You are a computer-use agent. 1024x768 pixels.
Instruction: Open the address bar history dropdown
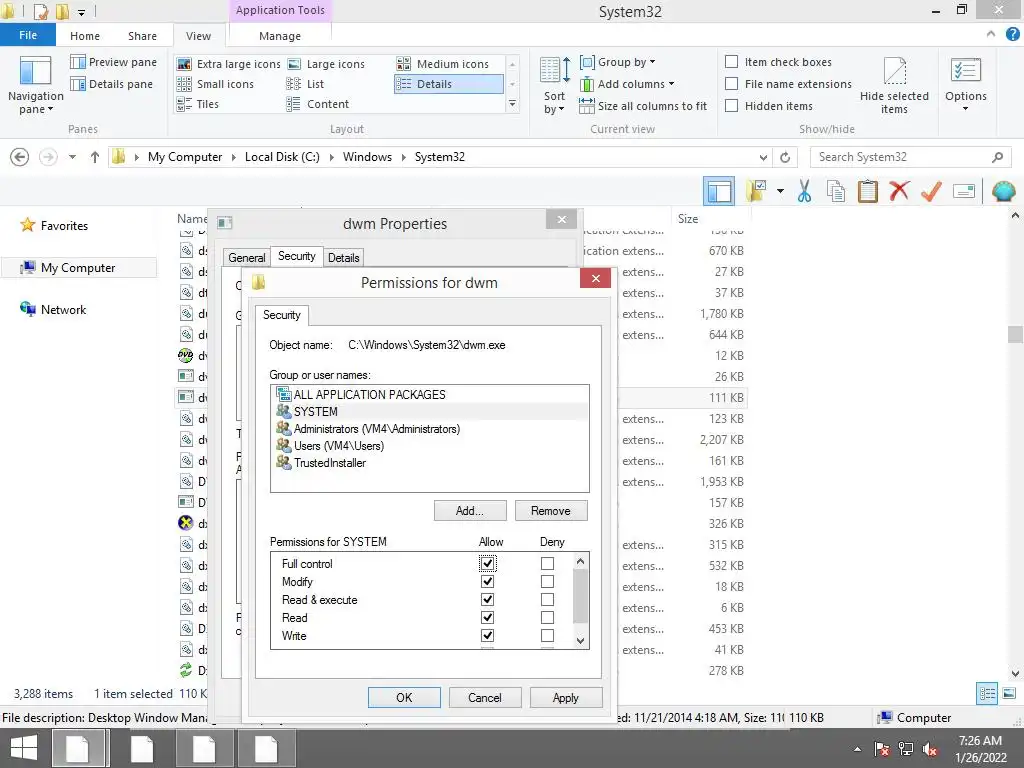[763, 157]
